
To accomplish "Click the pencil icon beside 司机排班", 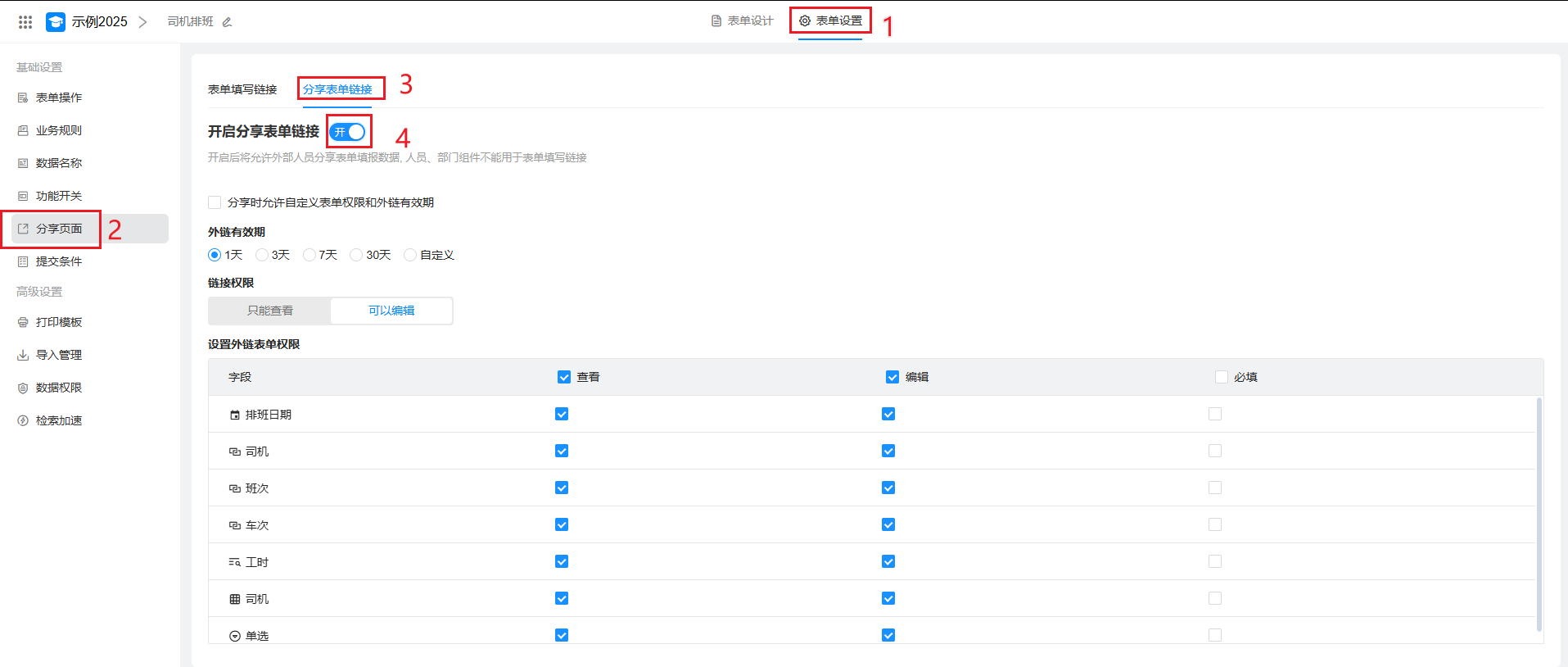I will (228, 22).
